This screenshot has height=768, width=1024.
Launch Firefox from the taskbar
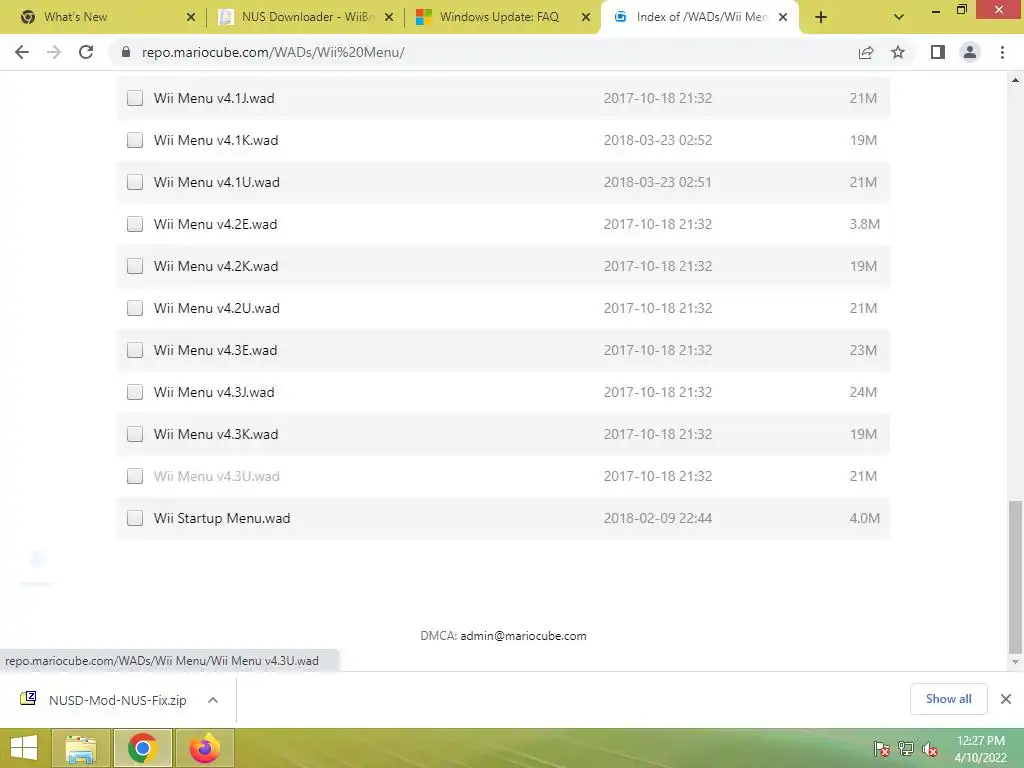pos(204,748)
